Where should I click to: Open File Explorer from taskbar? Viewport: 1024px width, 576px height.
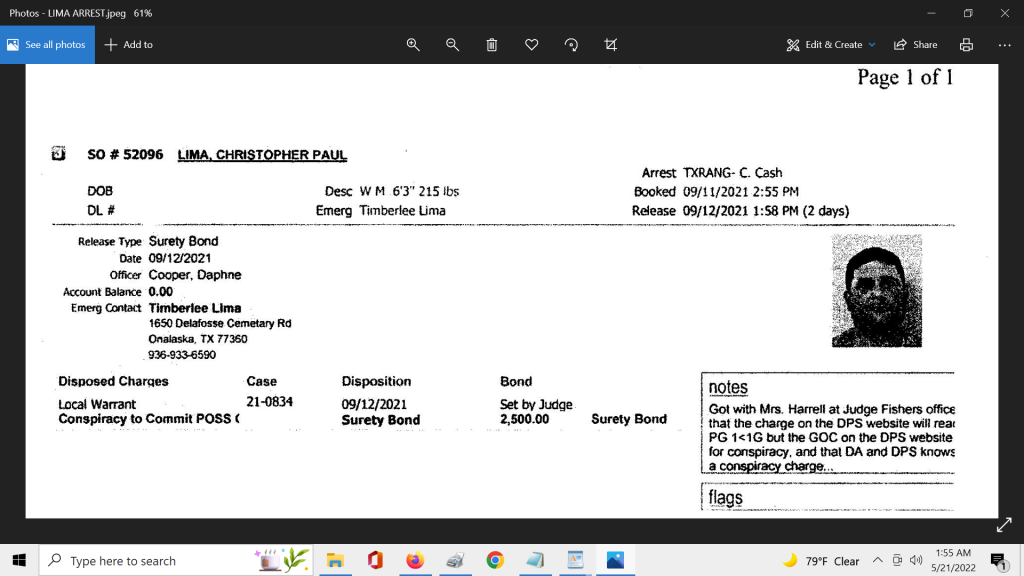[335, 560]
